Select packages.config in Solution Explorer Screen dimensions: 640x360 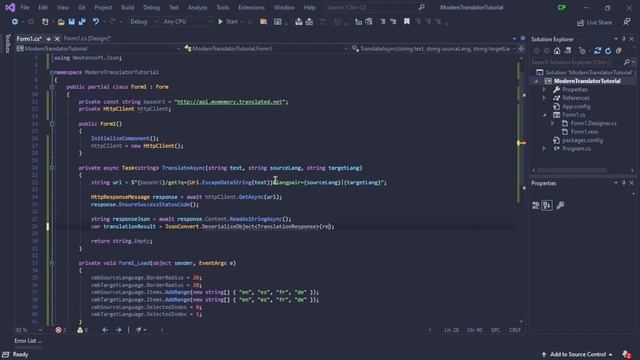(x=582, y=140)
